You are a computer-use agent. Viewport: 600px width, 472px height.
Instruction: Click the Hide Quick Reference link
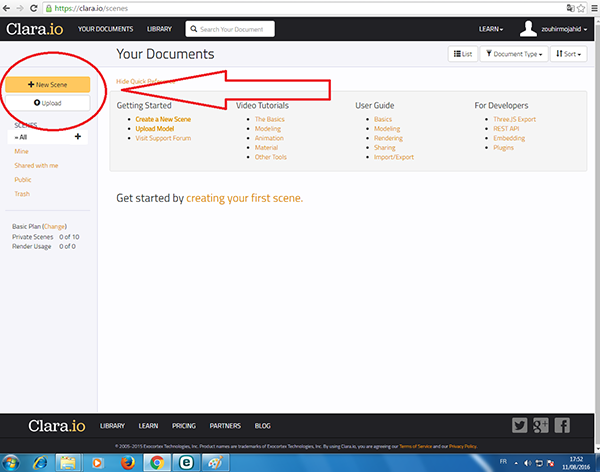point(145,81)
